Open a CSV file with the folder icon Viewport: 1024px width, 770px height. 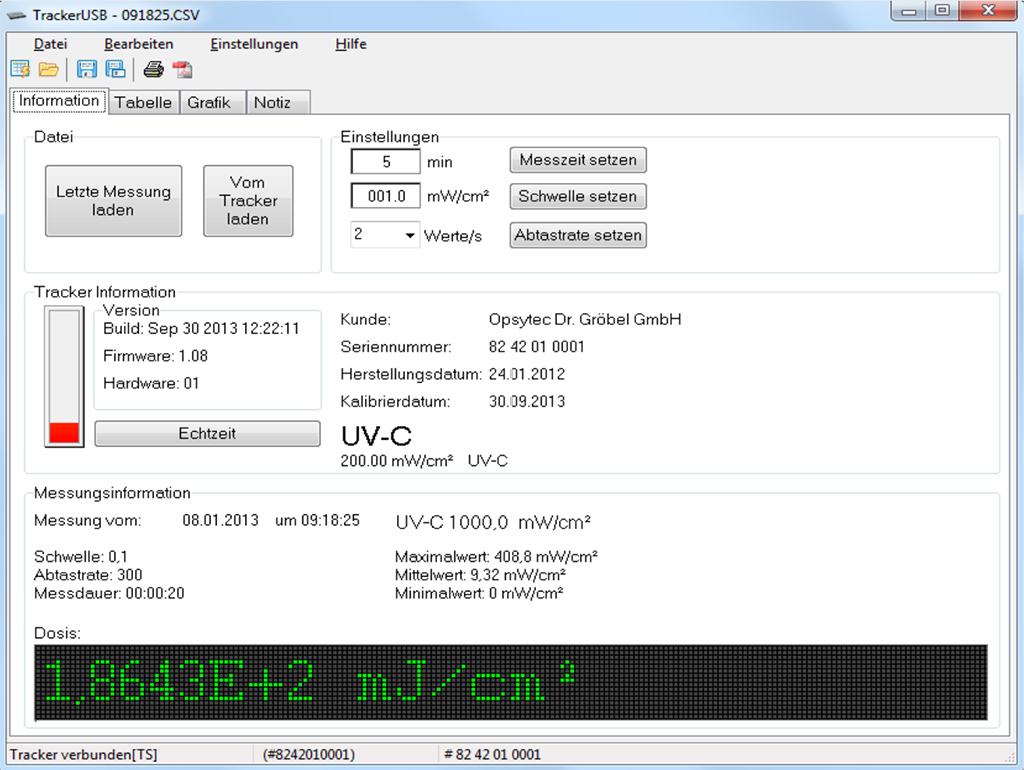[x=47, y=69]
